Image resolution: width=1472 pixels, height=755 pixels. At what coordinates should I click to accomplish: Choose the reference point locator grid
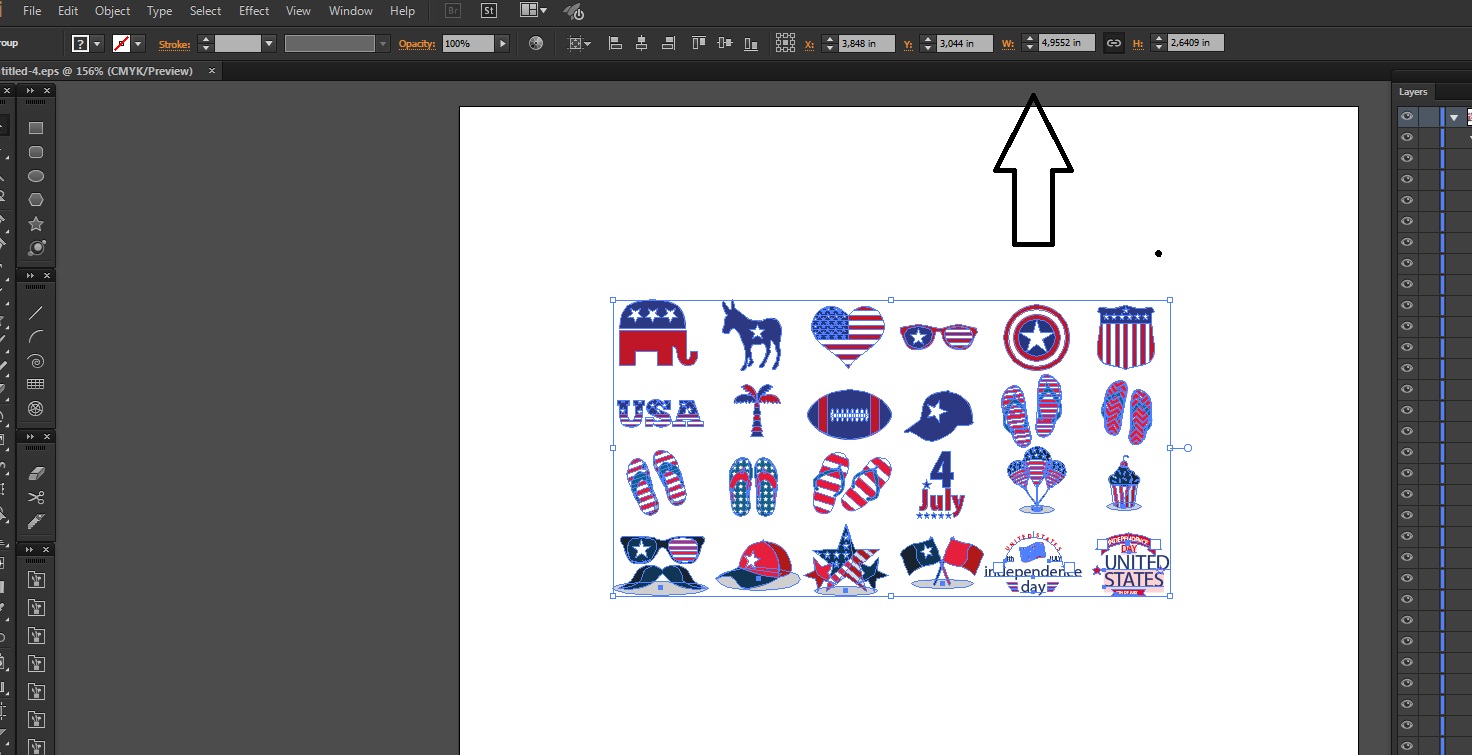[785, 43]
